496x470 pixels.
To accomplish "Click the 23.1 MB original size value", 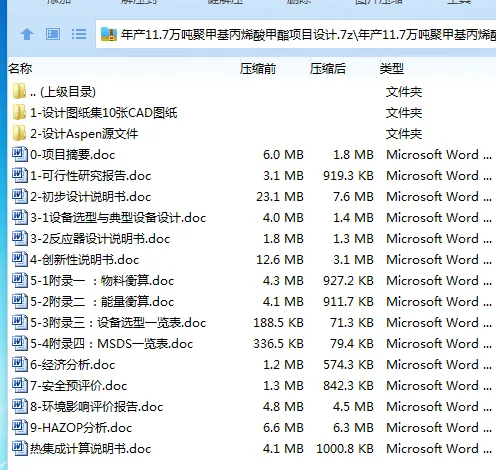I will (x=280, y=197).
